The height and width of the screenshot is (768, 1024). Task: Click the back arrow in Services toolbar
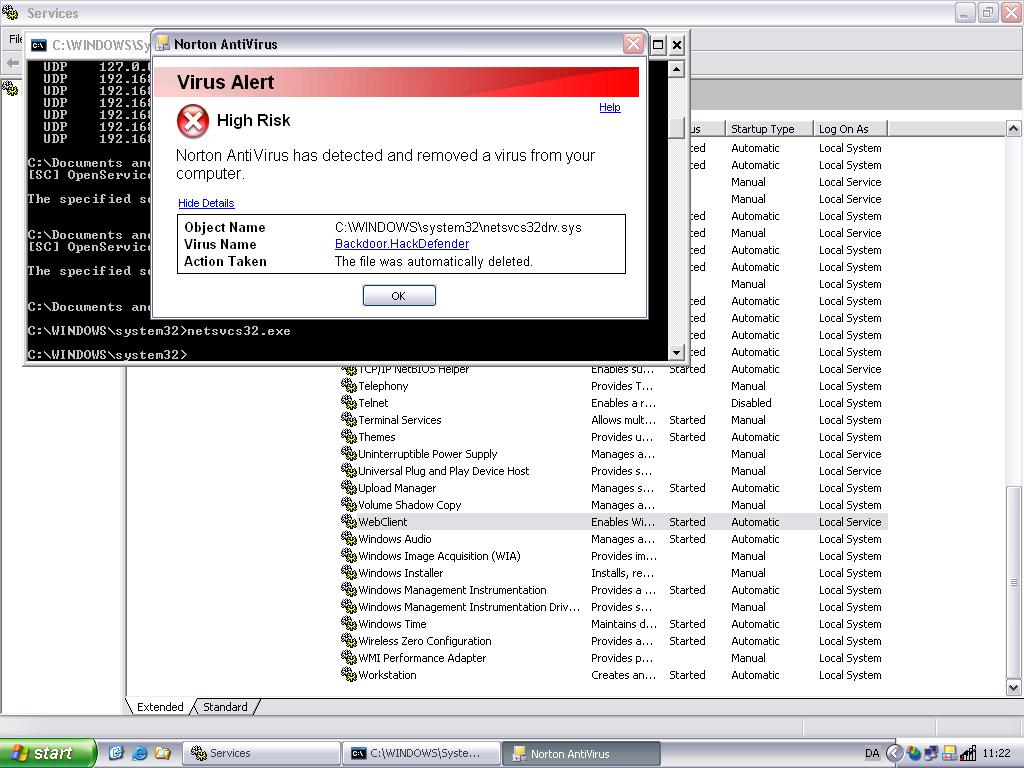point(12,63)
